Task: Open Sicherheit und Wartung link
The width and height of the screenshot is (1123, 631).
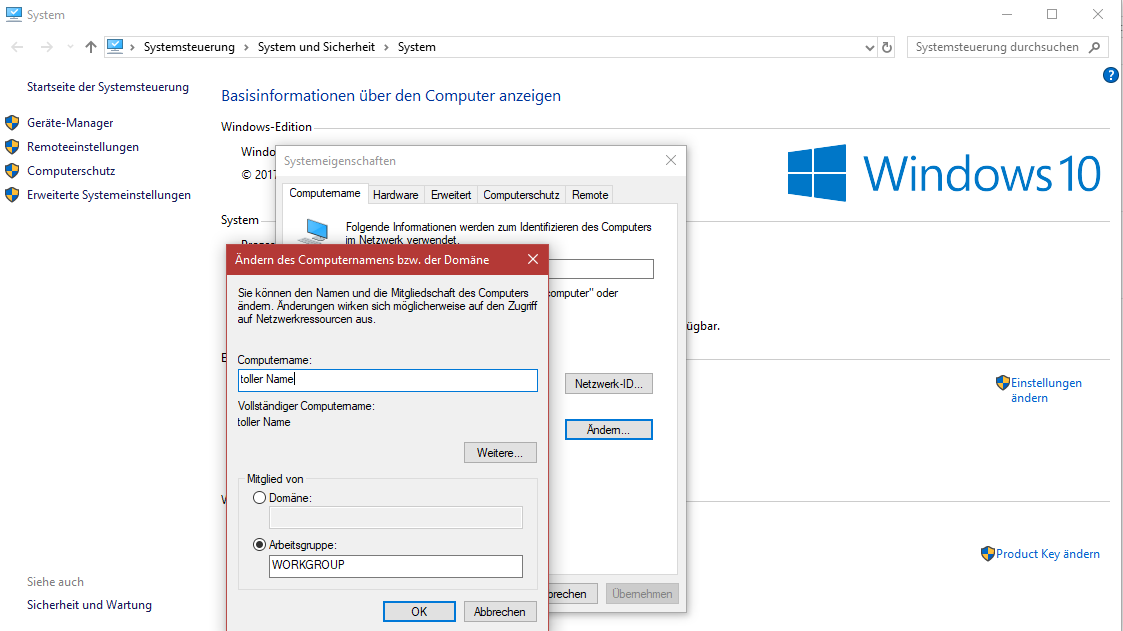Action: tap(90, 605)
